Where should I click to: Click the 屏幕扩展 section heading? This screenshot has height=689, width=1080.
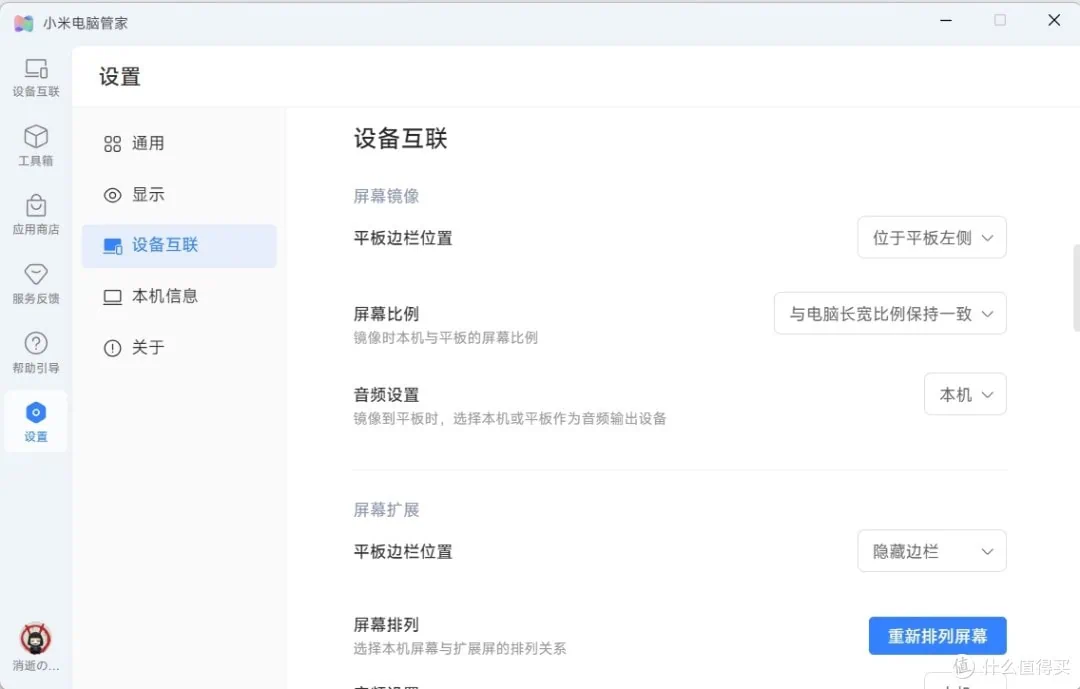tap(386, 510)
